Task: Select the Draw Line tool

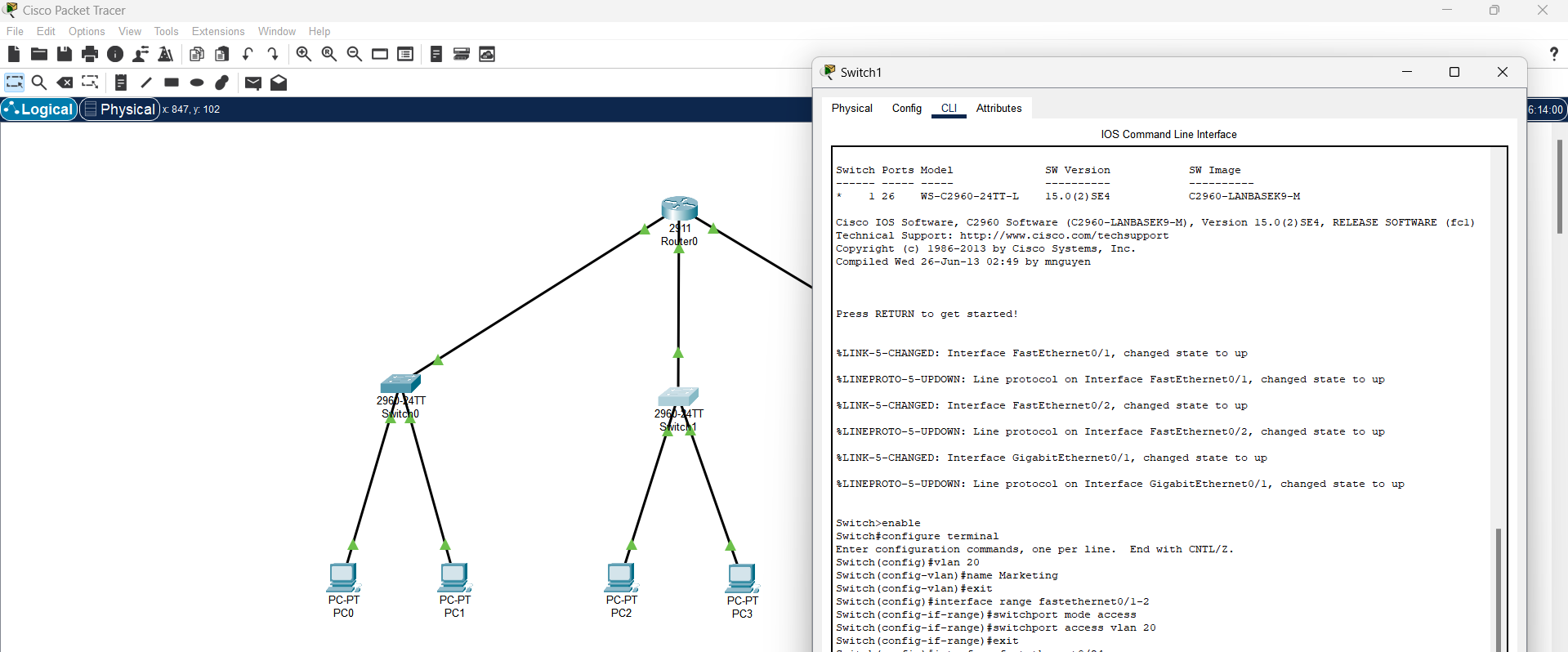Action: [x=146, y=83]
